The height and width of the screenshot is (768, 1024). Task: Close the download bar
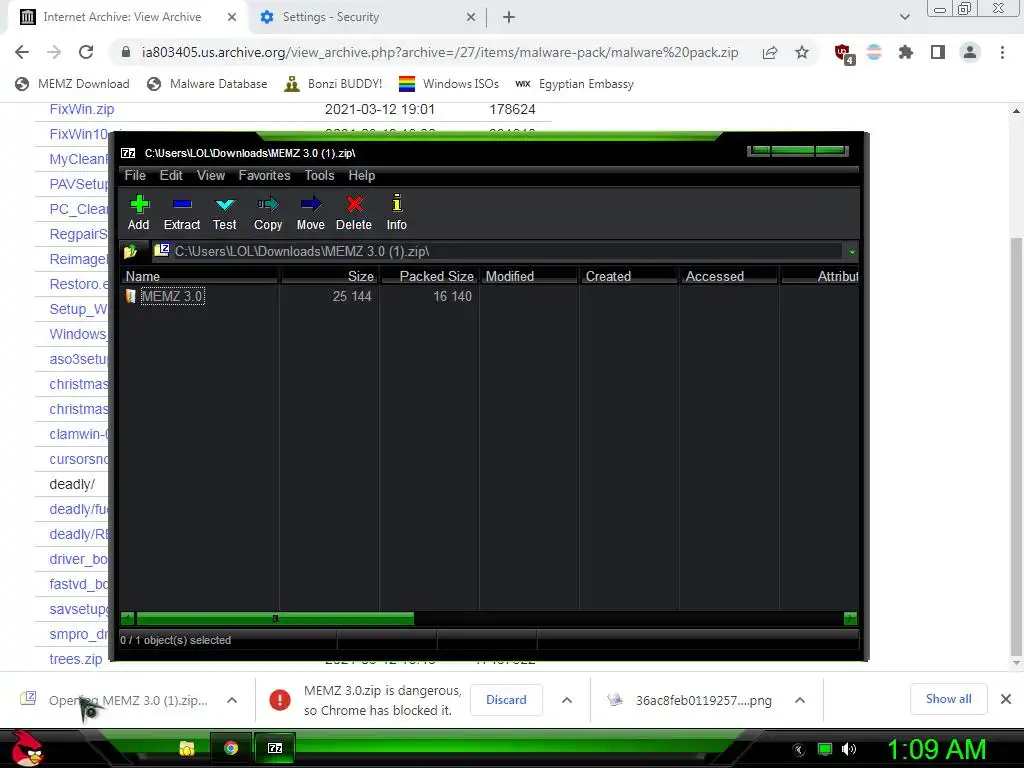[x=1006, y=699]
